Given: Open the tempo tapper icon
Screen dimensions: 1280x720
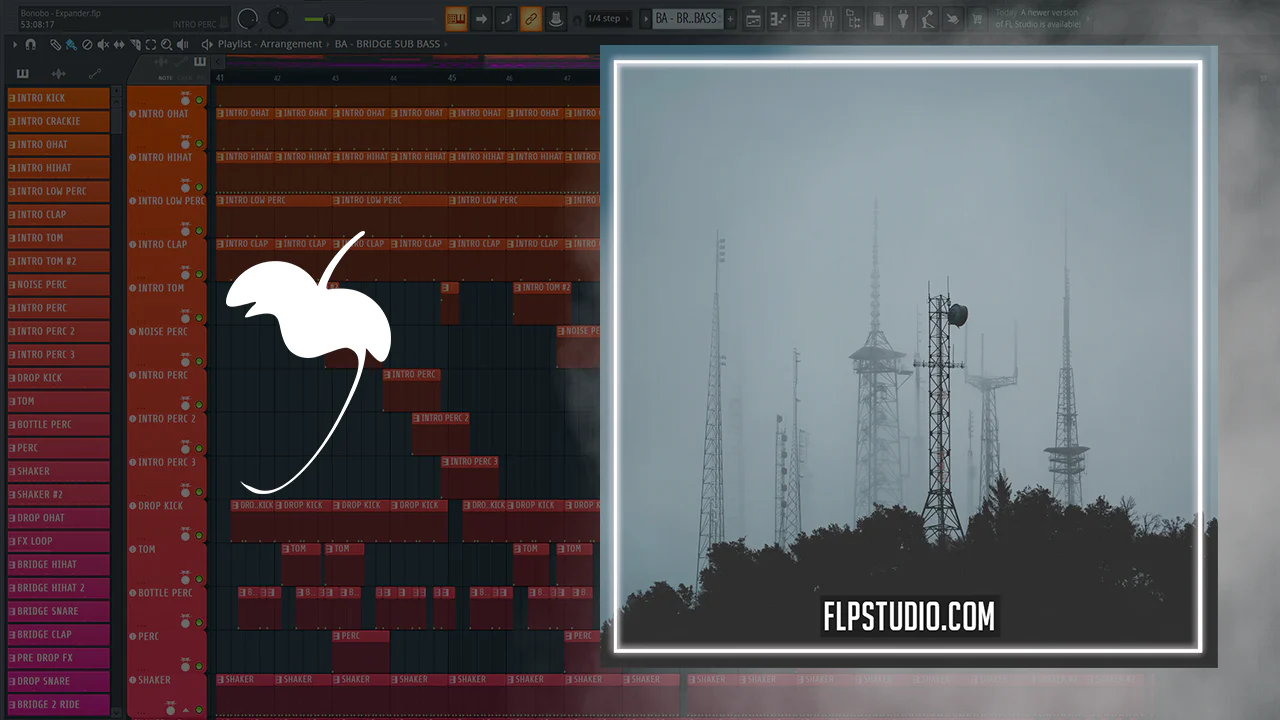Looking at the screenshot, I should 928,18.
